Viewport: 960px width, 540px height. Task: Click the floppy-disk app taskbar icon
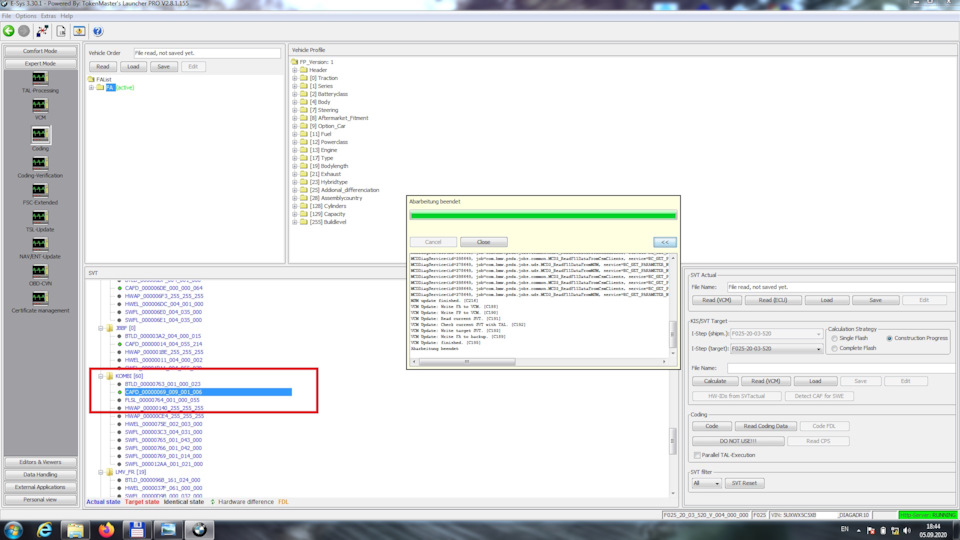(137, 530)
